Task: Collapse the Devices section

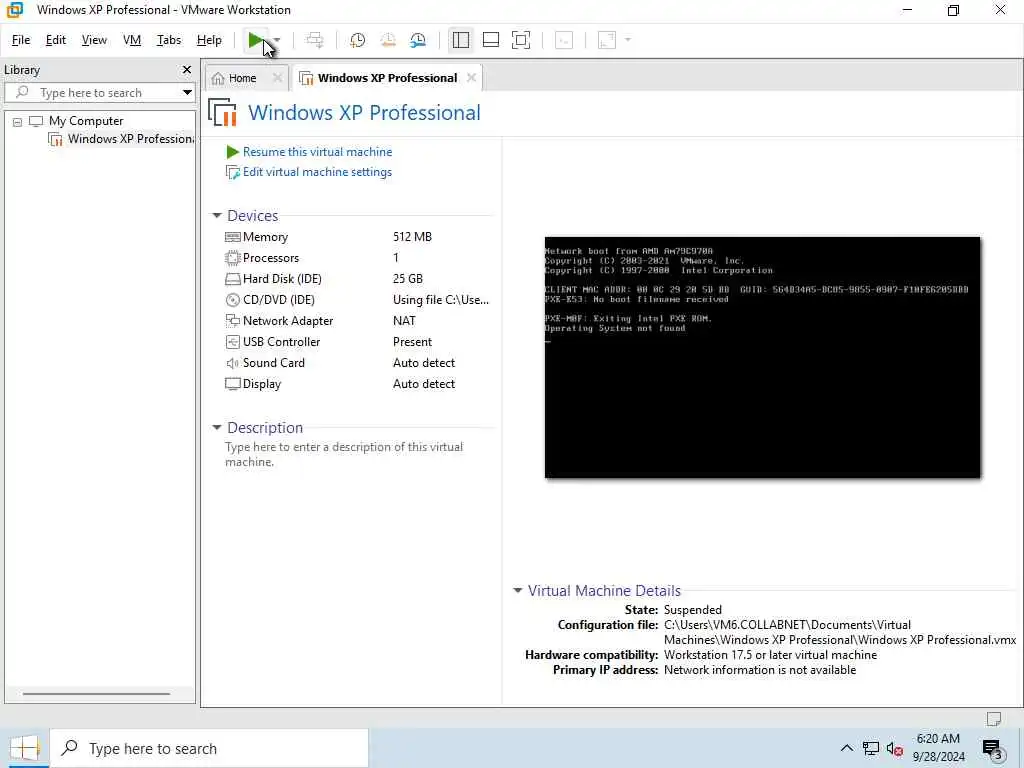Action: pyautogui.click(x=217, y=216)
